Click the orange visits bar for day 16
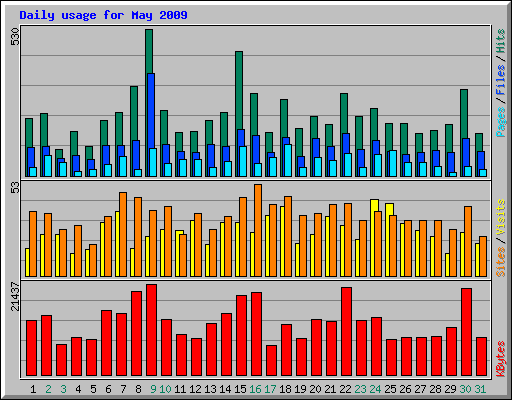 [x=258, y=230]
